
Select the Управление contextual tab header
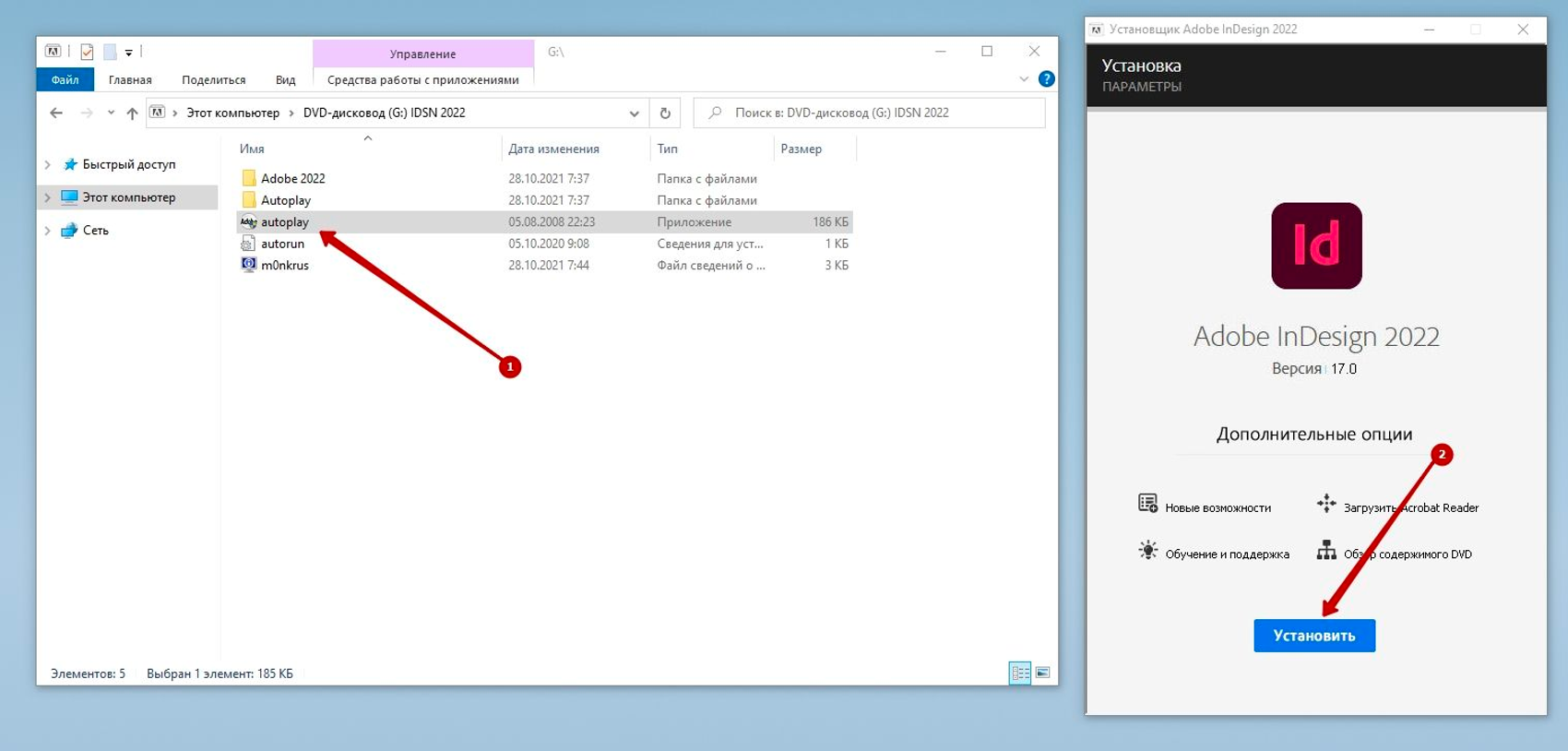pyautogui.click(x=423, y=54)
